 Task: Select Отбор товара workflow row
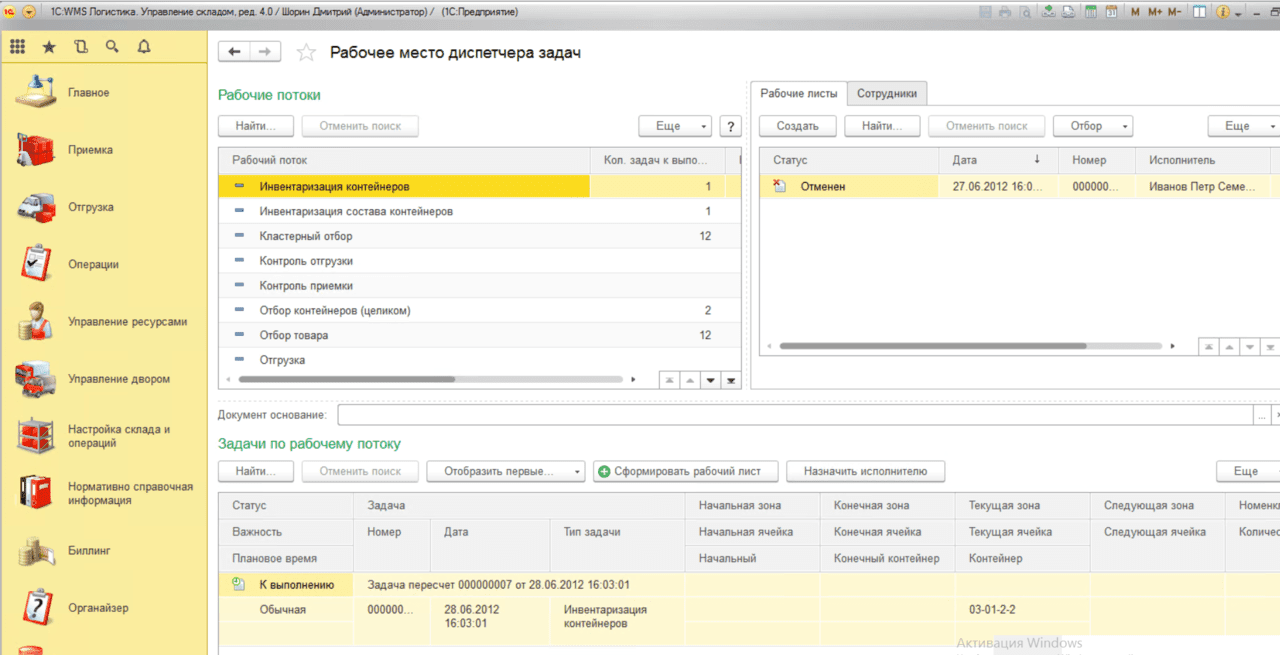[x=479, y=335]
